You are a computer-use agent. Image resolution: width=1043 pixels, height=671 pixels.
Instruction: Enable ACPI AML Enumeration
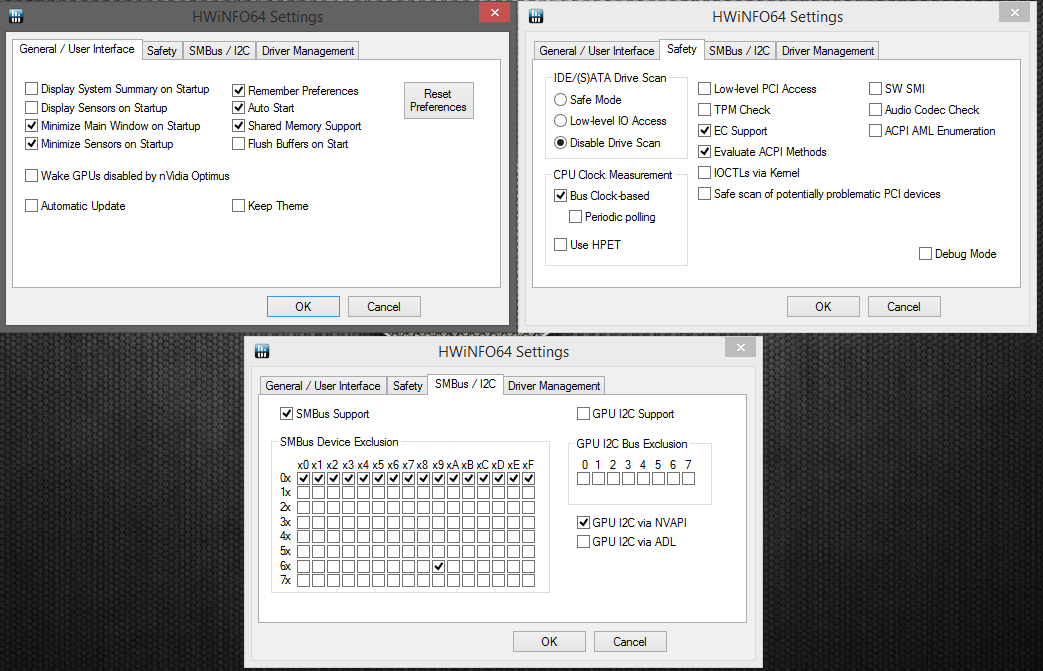(932, 131)
